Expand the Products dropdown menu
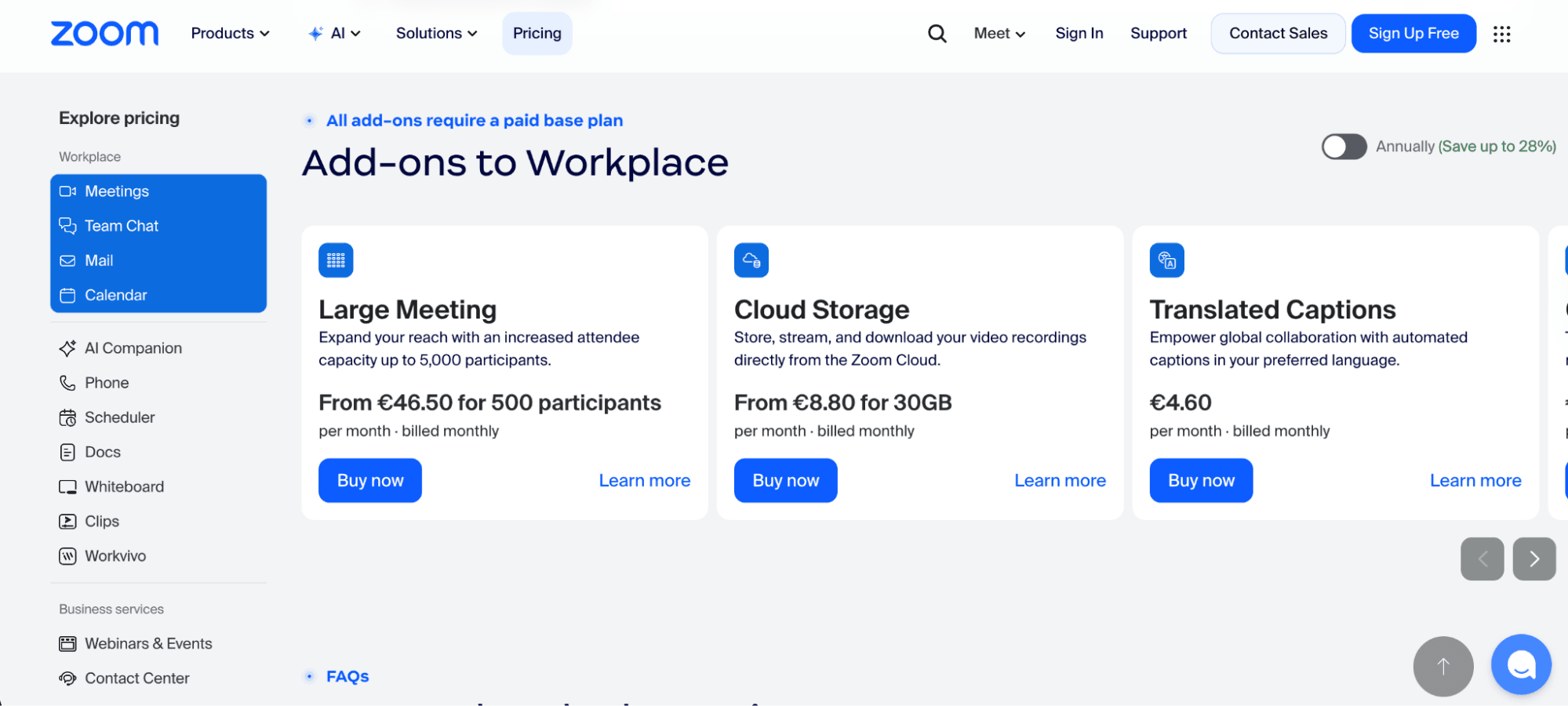Viewport: 1568px width, 706px height. [x=230, y=34]
